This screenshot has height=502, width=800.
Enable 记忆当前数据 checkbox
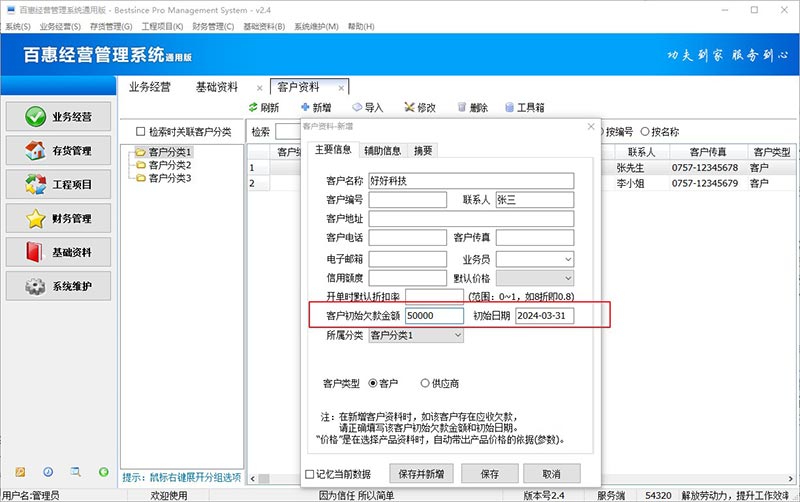pyautogui.click(x=309, y=474)
